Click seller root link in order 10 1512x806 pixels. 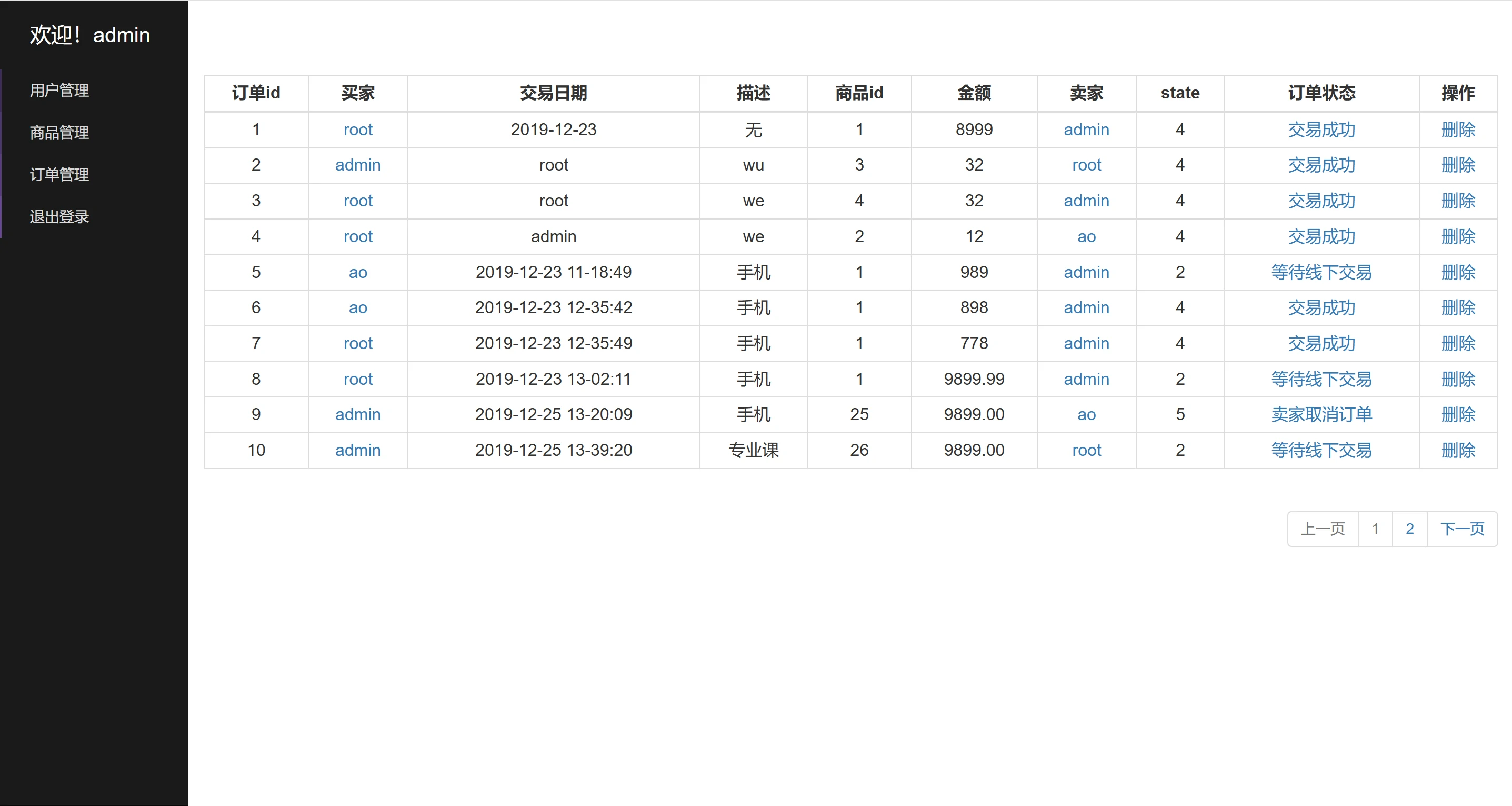click(x=1086, y=450)
